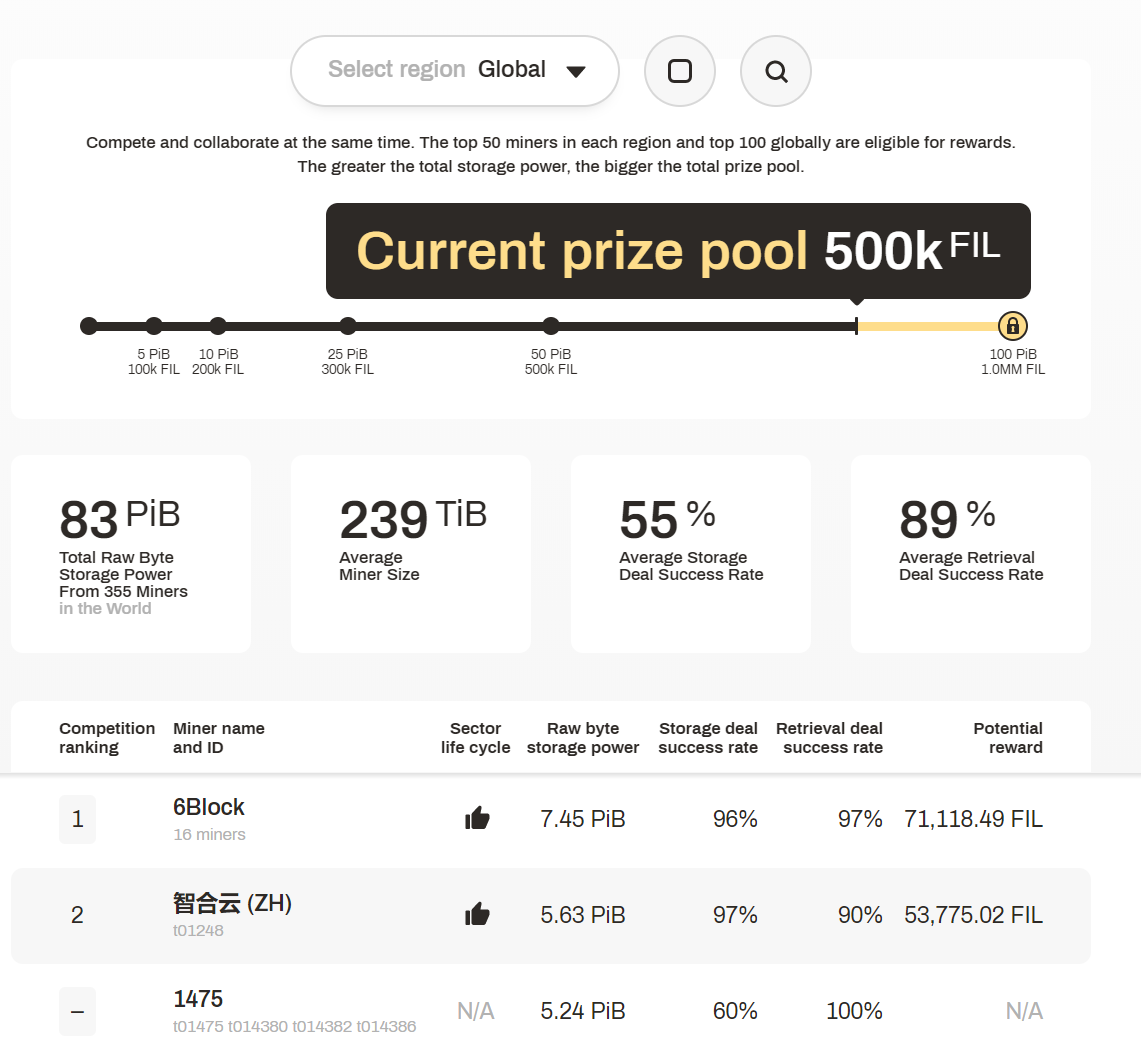1141x1058 pixels.
Task: Click the 25 PiB milestone dot
Action: (x=348, y=326)
